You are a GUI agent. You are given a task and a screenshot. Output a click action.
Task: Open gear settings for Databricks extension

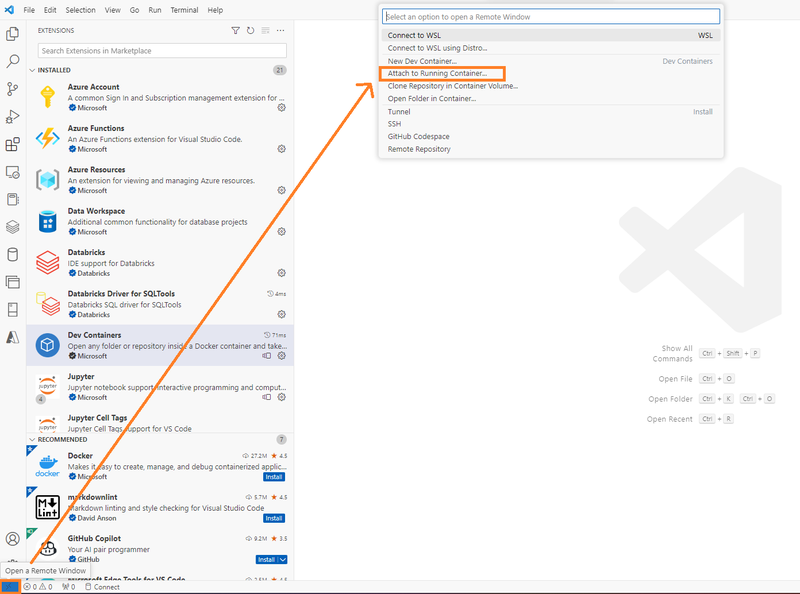281,273
